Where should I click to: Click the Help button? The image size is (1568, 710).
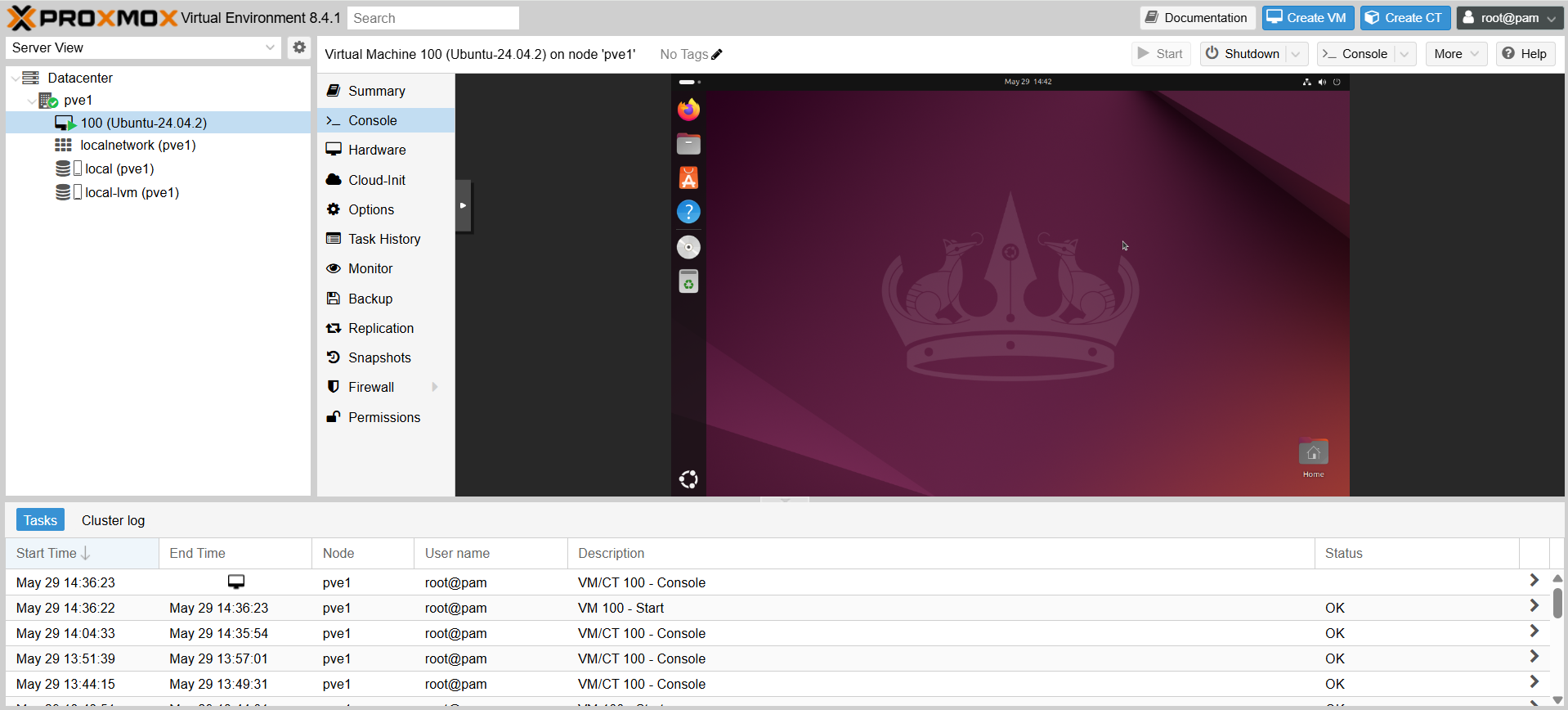click(1525, 54)
